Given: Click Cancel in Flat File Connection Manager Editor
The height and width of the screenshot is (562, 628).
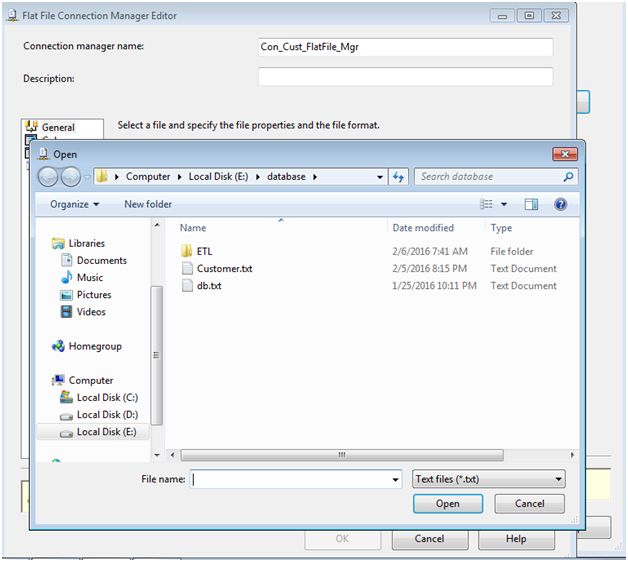Looking at the screenshot, I should click(429, 539).
